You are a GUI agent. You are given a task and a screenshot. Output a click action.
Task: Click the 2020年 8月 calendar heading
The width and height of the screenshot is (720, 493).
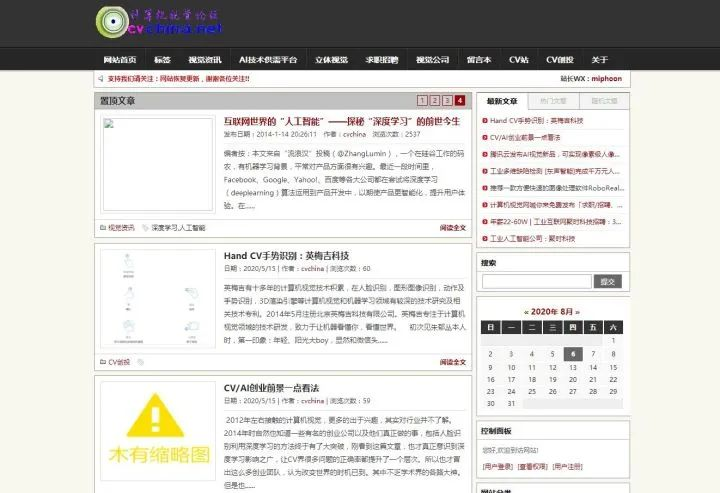click(x=552, y=312)
